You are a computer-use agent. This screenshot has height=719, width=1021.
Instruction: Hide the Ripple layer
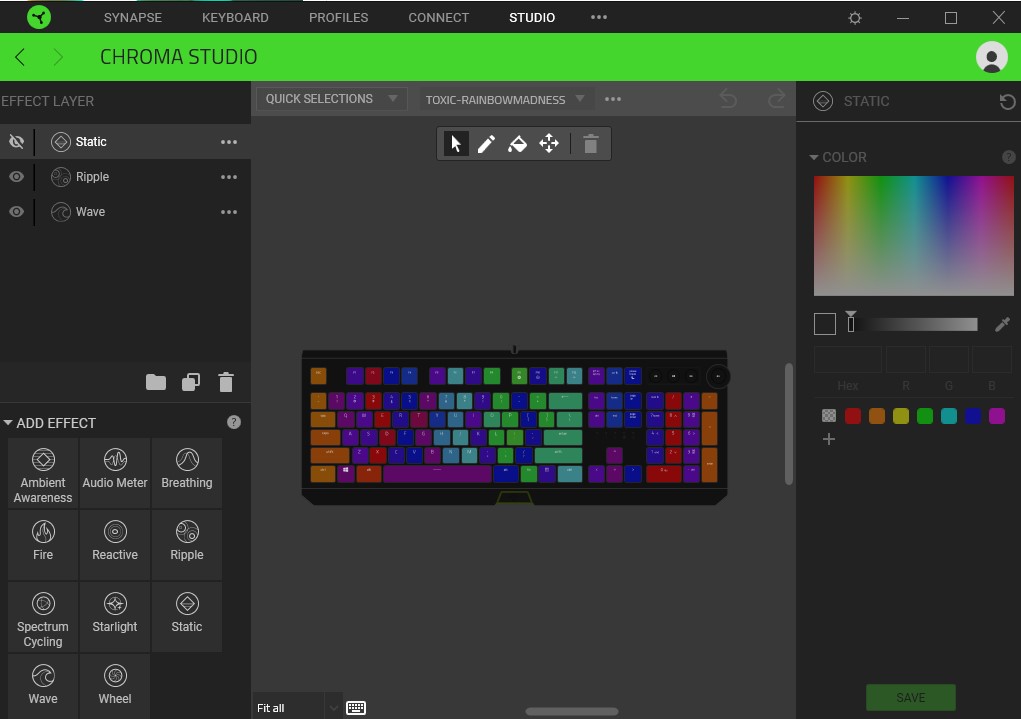coord(16,176)
